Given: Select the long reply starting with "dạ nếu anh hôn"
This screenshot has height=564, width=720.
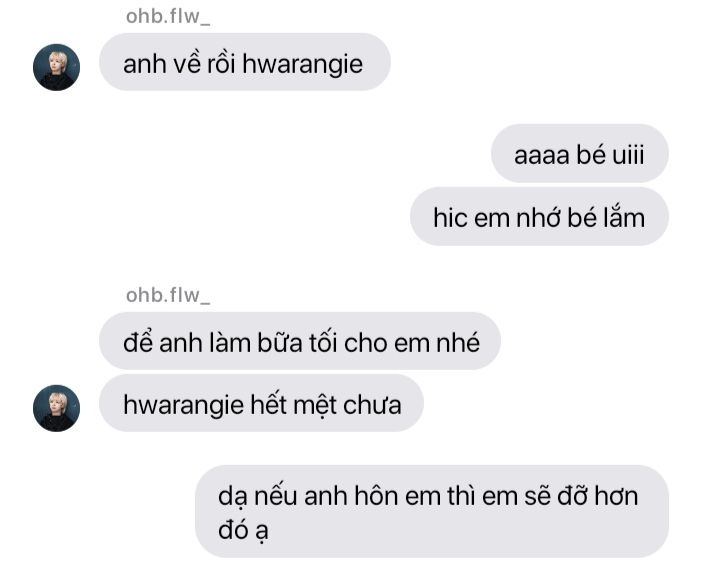Looking at the screenshot, I should 432,512.
